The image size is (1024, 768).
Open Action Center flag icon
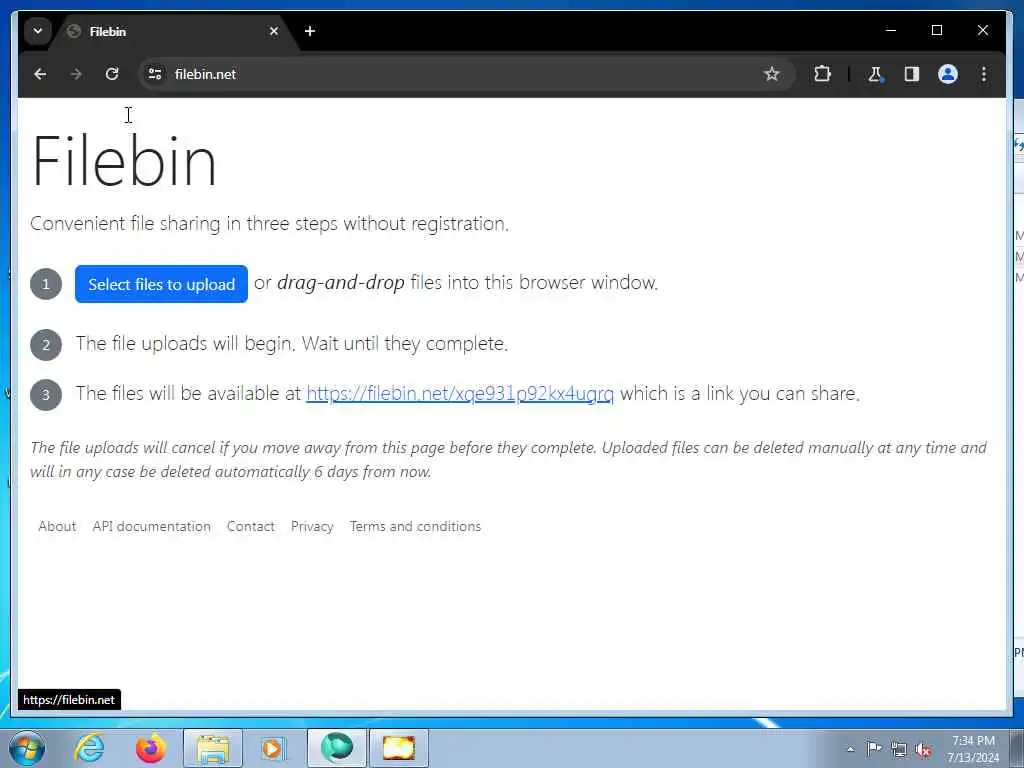click(x=874, y=748)
